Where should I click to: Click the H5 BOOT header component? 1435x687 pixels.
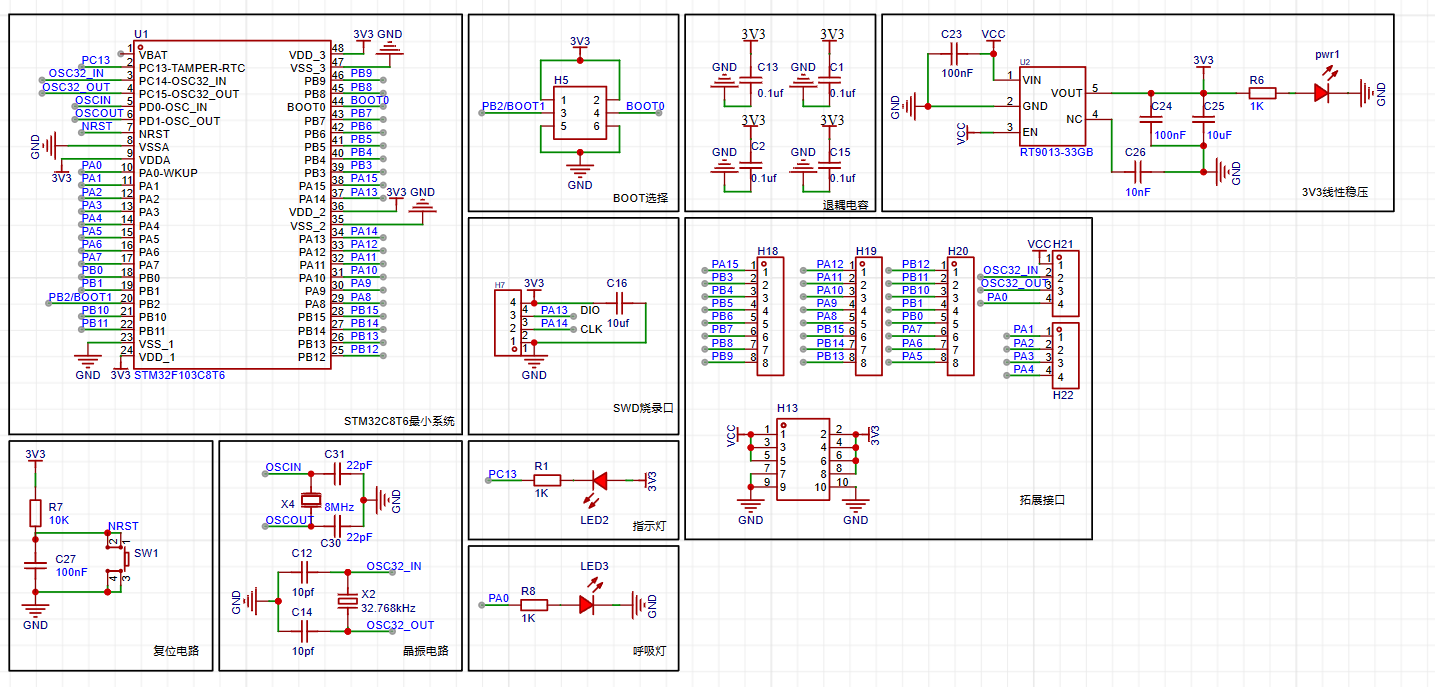pos(580,113)
